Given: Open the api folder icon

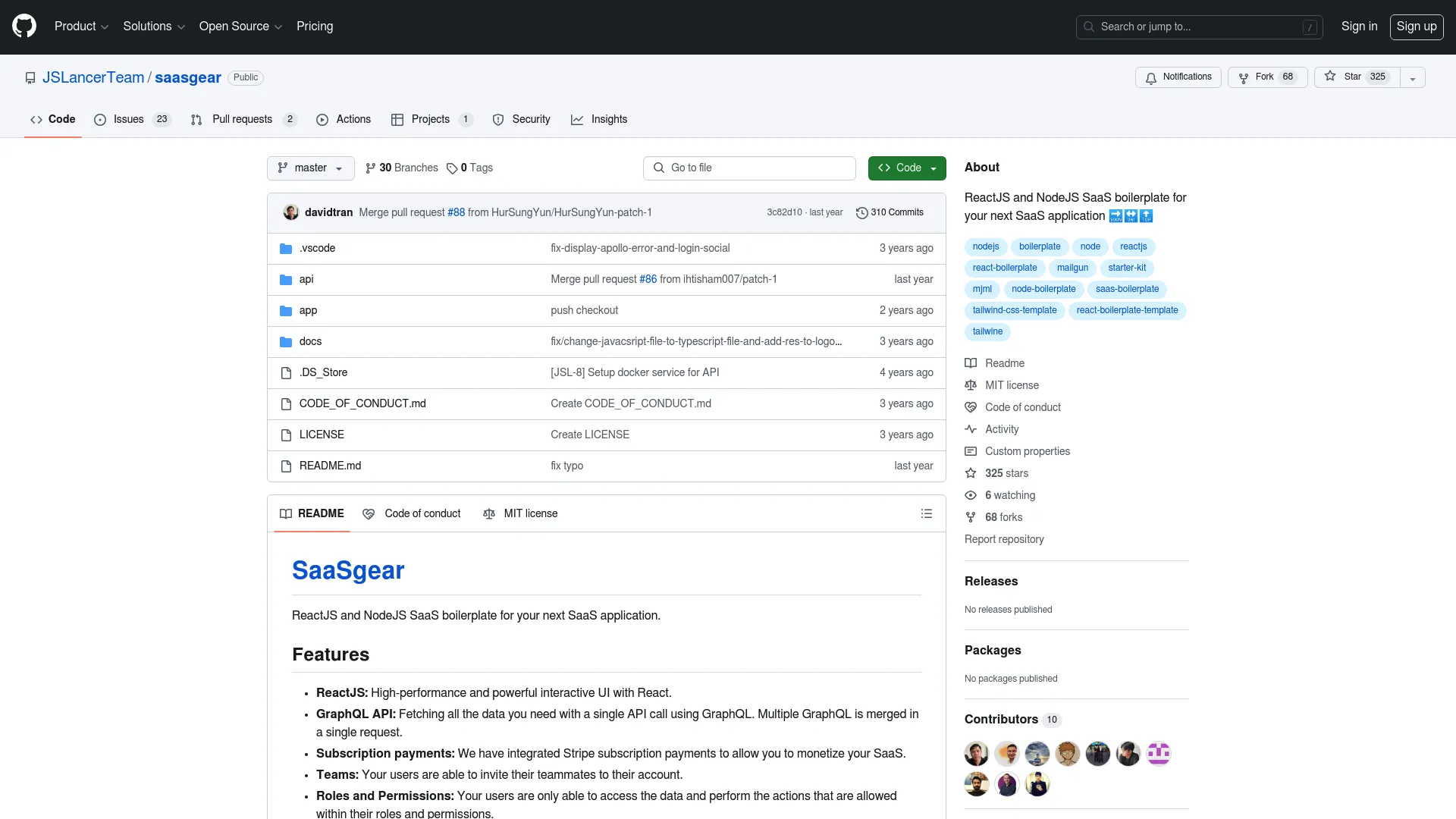Looking at the screenshot, I should [x=286, y=280].
